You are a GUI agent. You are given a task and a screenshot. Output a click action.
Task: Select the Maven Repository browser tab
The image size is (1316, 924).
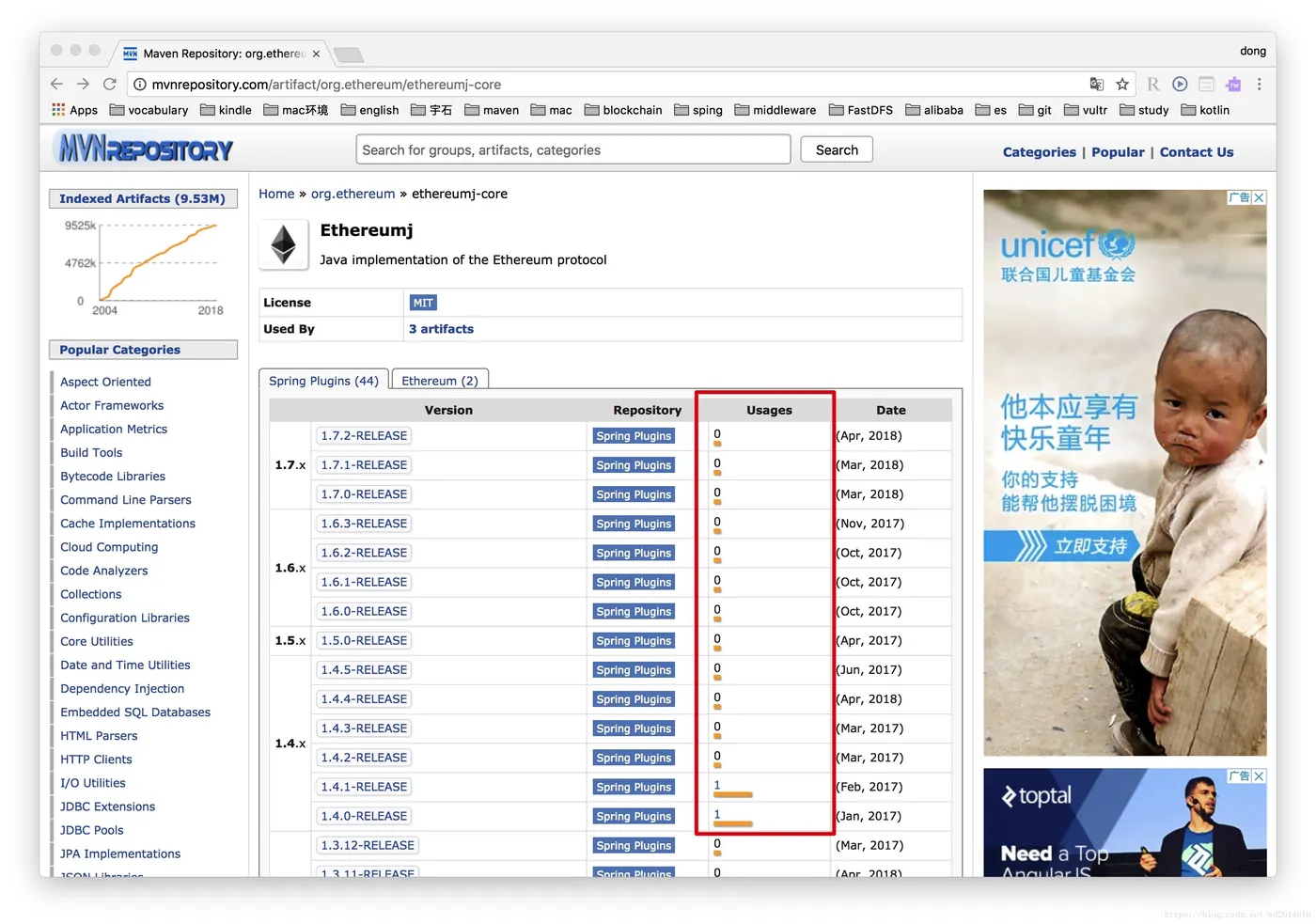pyautogui.click(x=221, y=54)
